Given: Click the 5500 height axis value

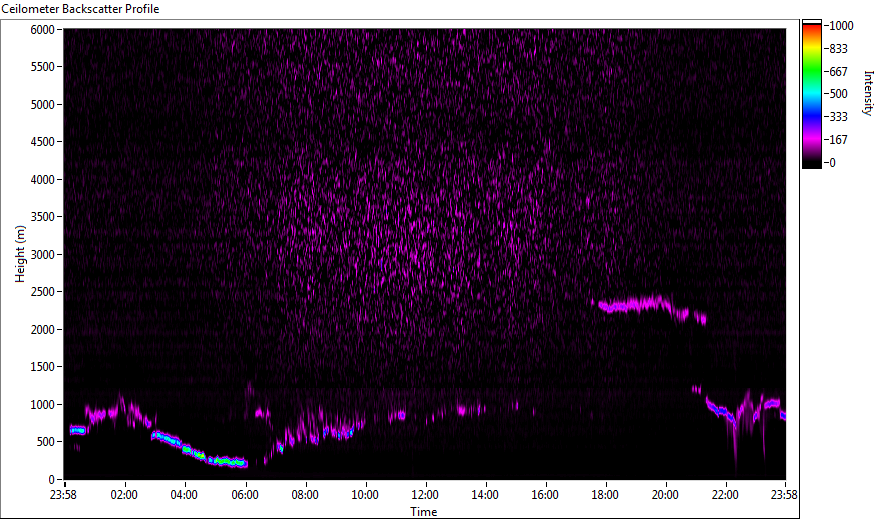Looking at the screenshot, I should point(43,67).
